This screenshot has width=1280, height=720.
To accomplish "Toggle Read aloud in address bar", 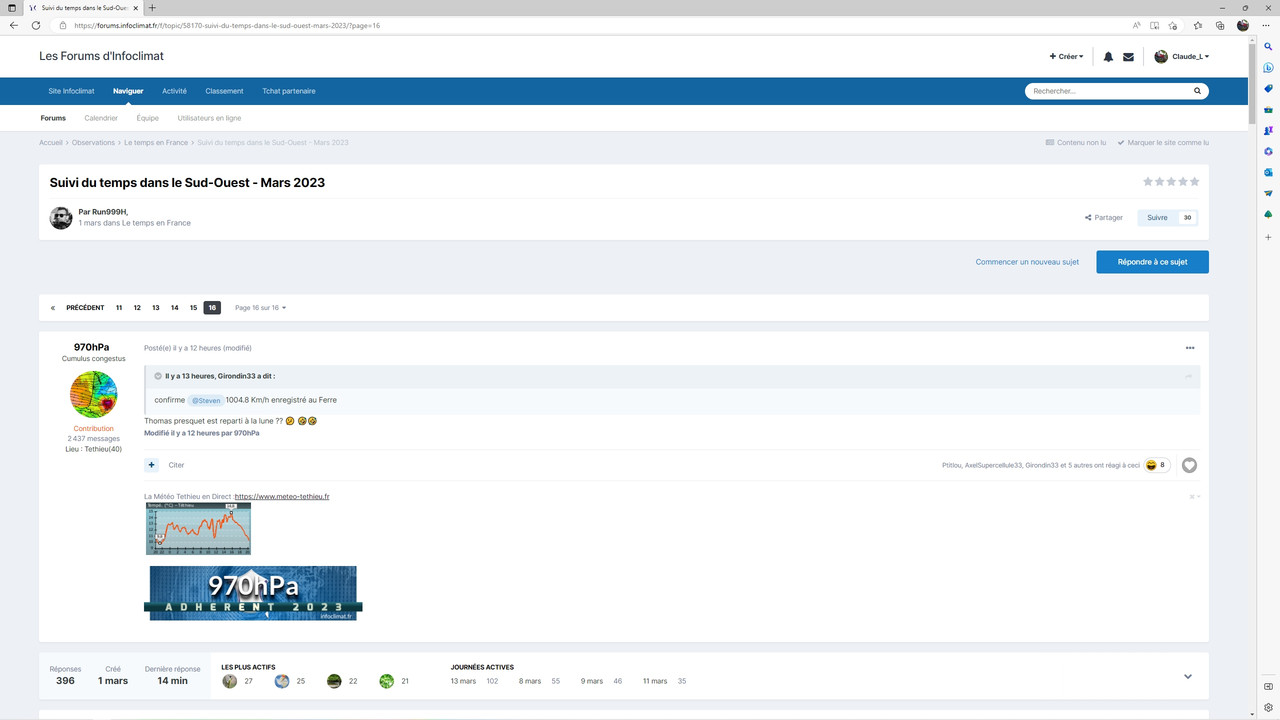I will (x=1137, y=25).
